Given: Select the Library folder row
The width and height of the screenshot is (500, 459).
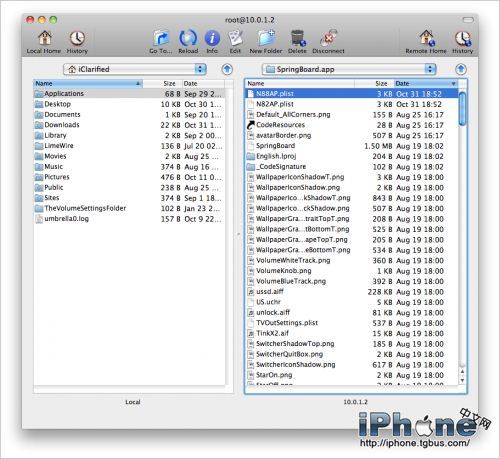Looking at the screenshot, I should tap(129, 135).
